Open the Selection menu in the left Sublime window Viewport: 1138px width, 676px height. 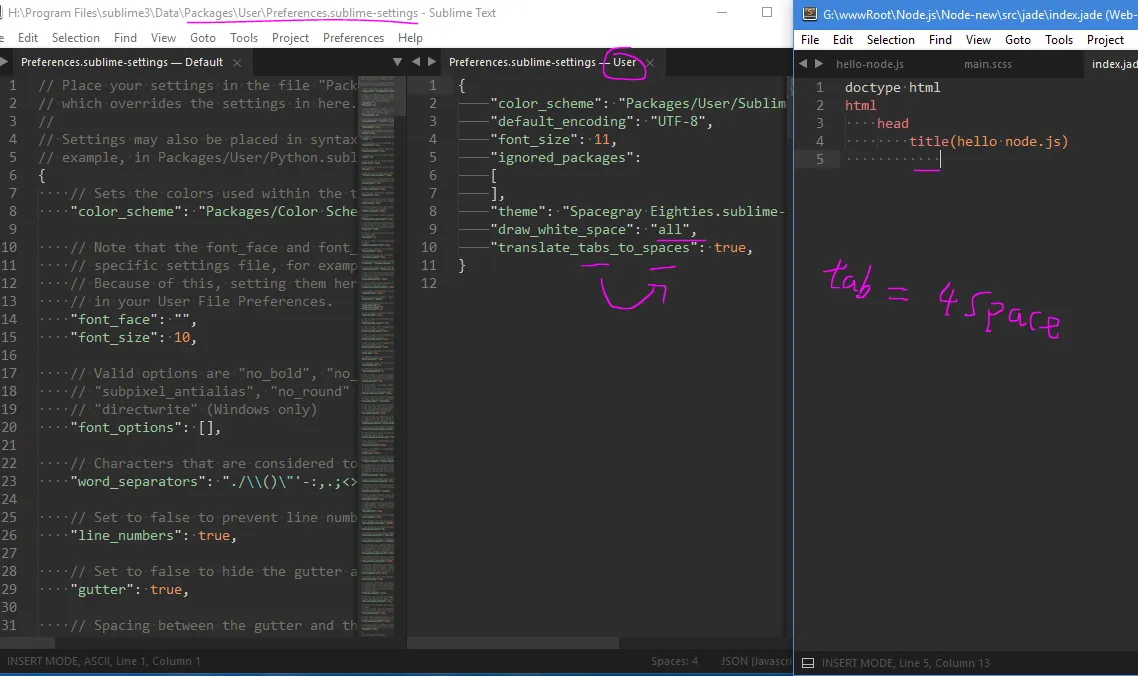click(75, 38)
